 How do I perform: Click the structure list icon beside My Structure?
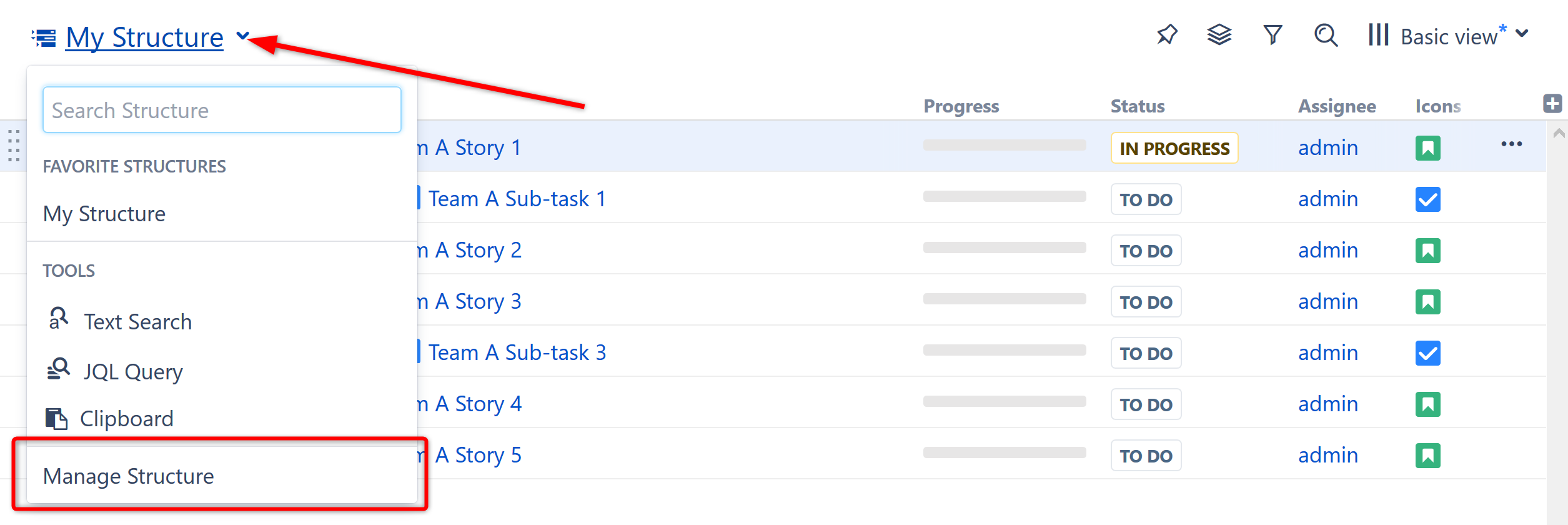(x=44, y=38)
